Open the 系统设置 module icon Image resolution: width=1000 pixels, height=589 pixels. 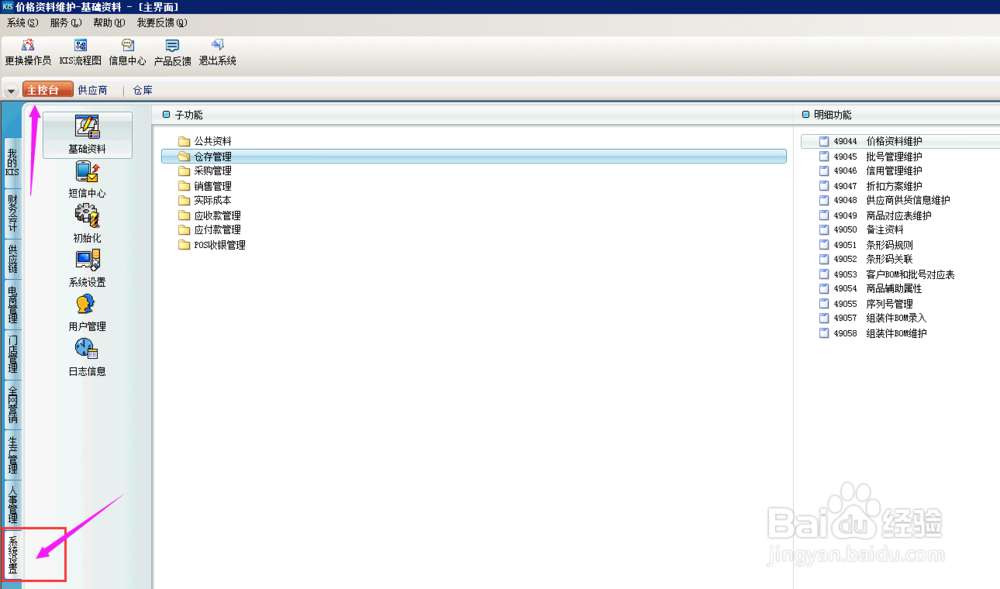87,260
